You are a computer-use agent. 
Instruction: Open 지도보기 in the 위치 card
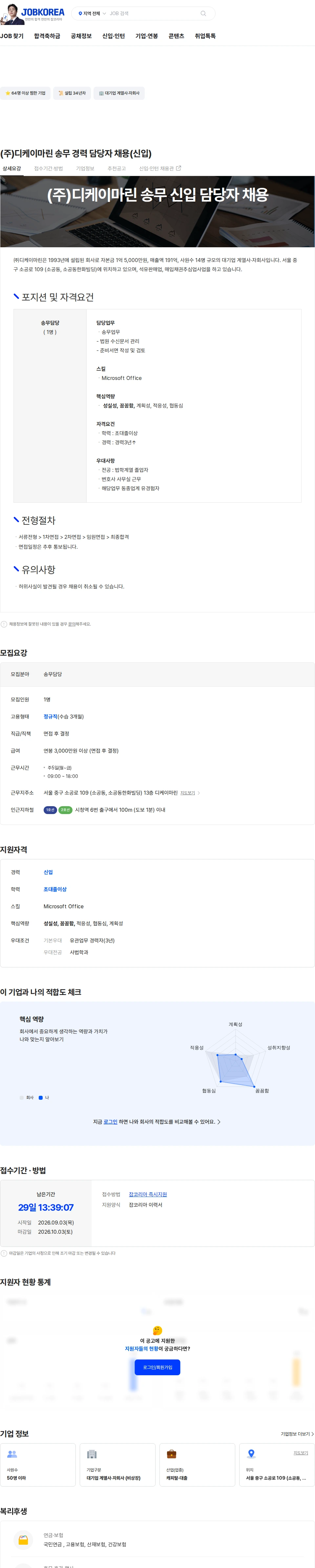(301, 1453)
